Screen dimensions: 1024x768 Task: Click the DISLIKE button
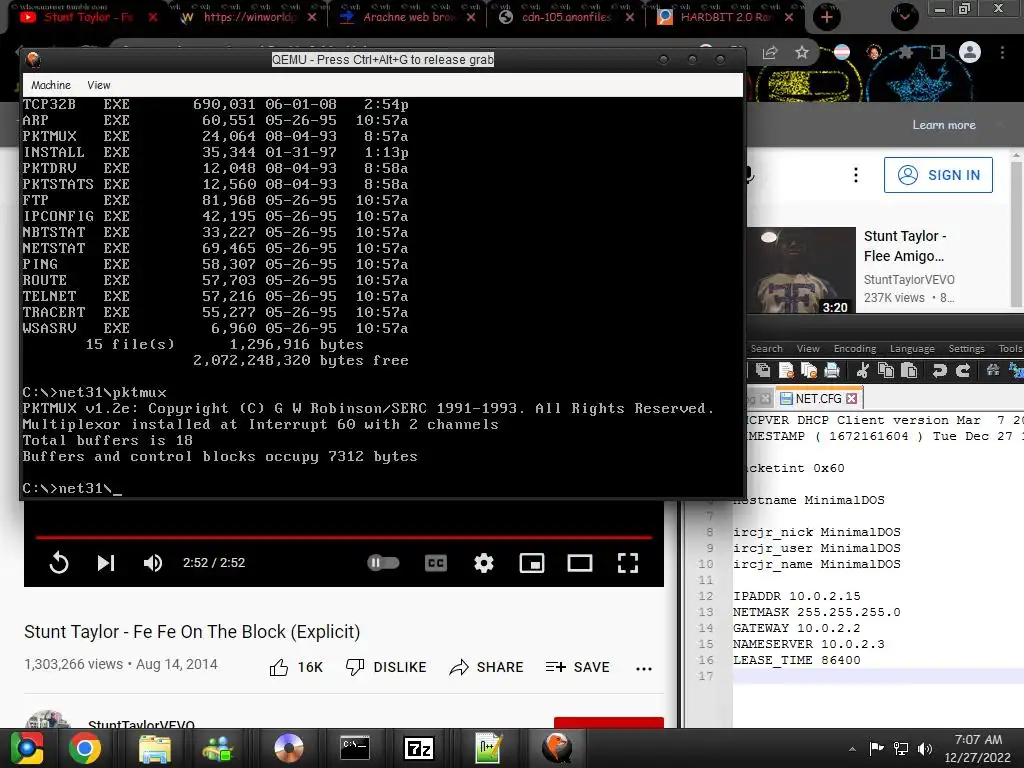coord(386,667)
